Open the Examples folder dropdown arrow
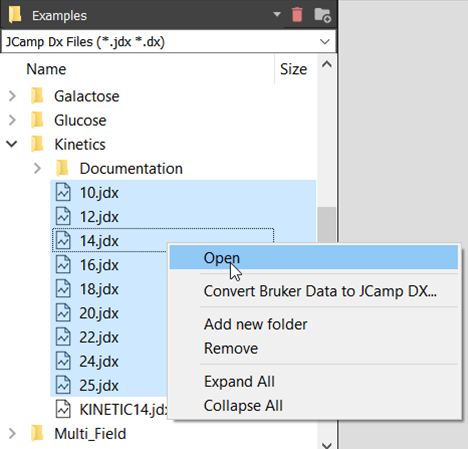 pos(277,15)
